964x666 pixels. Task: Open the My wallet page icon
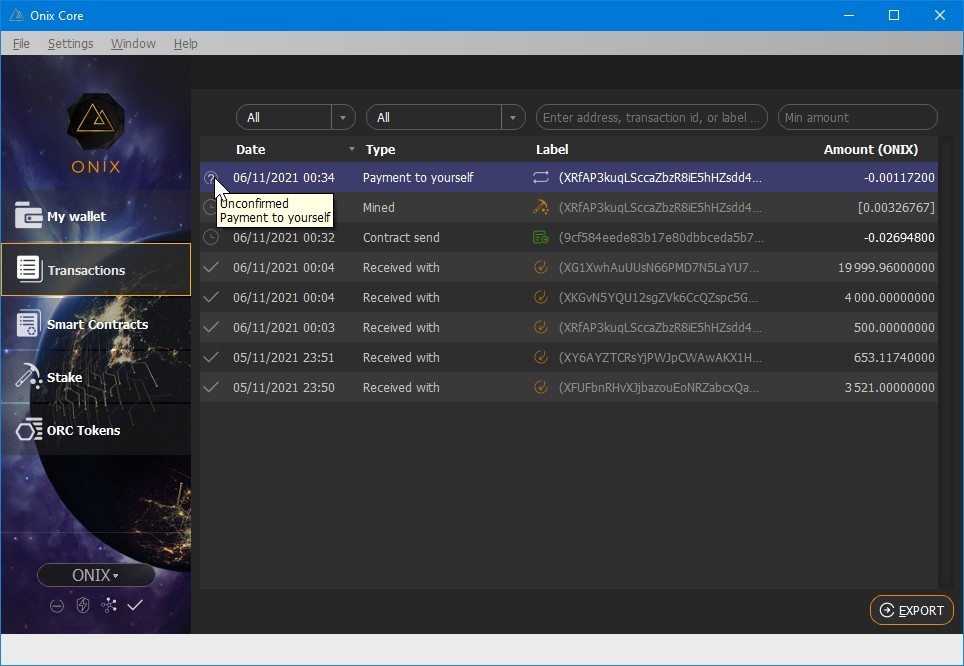click(x=28, y=215)
